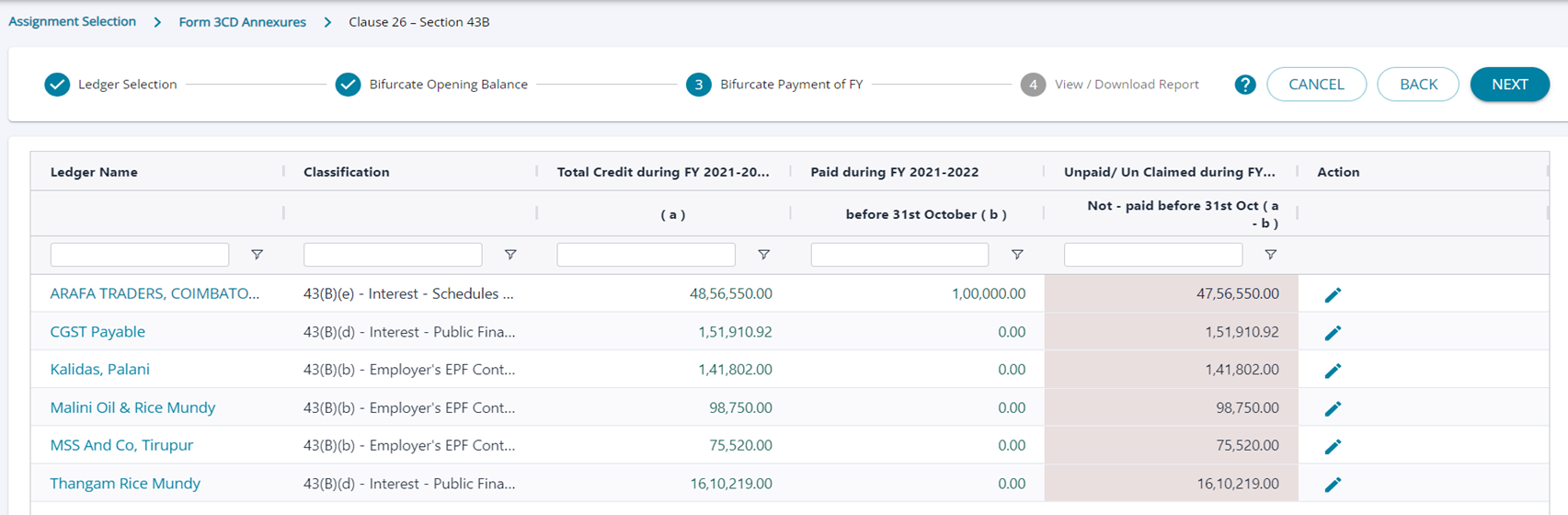Click the NEXT button
The image size is (1568, 515).
pyautogui.click(x=1509, y=85)
